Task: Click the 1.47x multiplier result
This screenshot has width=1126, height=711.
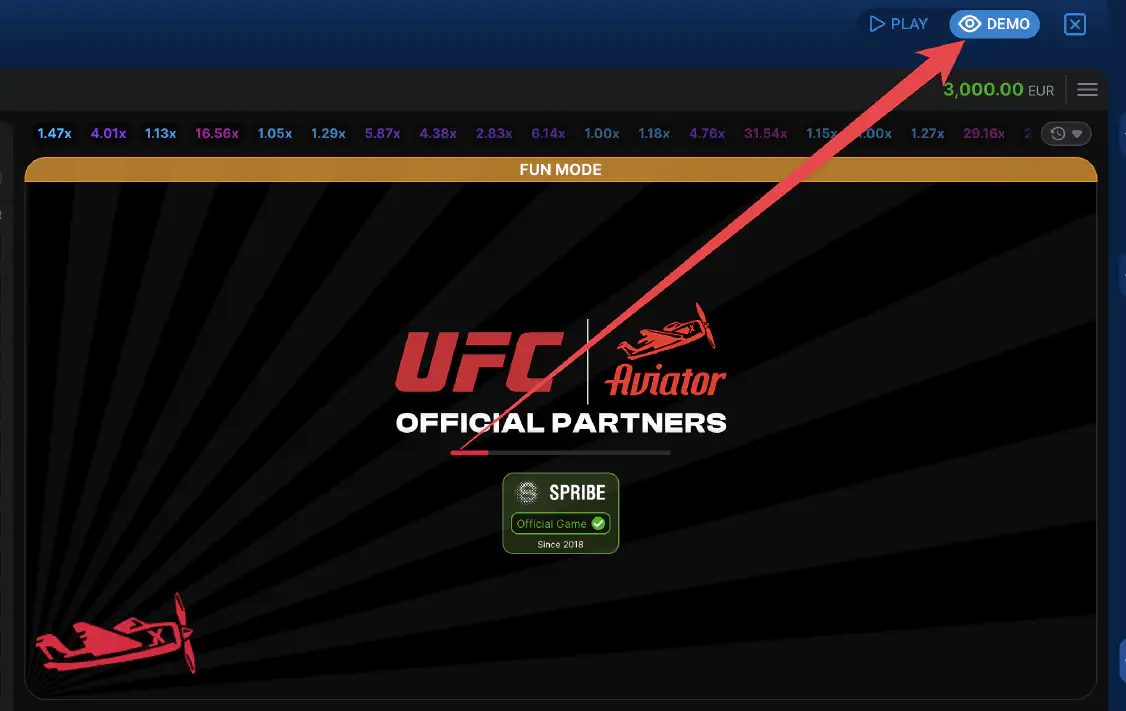Action: pyautogui.click(x=55, y=134)
